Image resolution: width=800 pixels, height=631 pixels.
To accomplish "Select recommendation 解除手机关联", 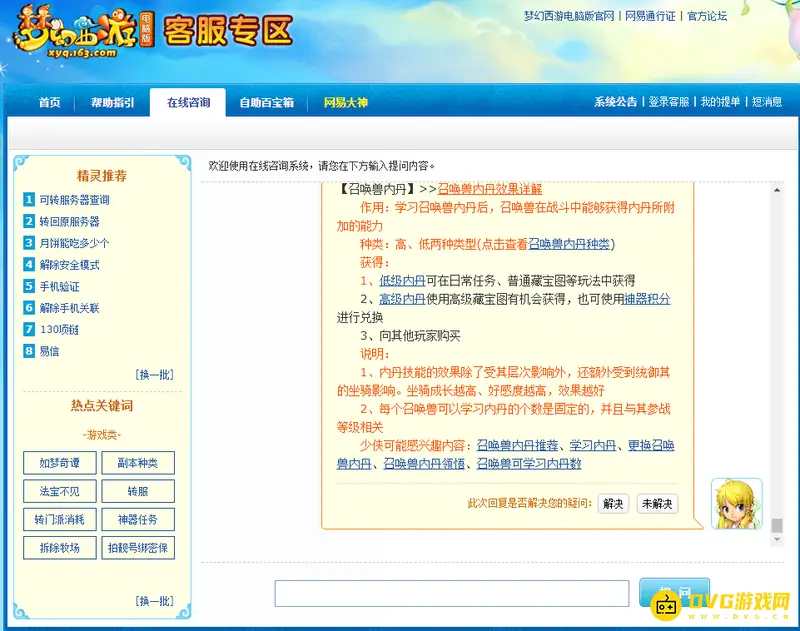I will point(69,308).
